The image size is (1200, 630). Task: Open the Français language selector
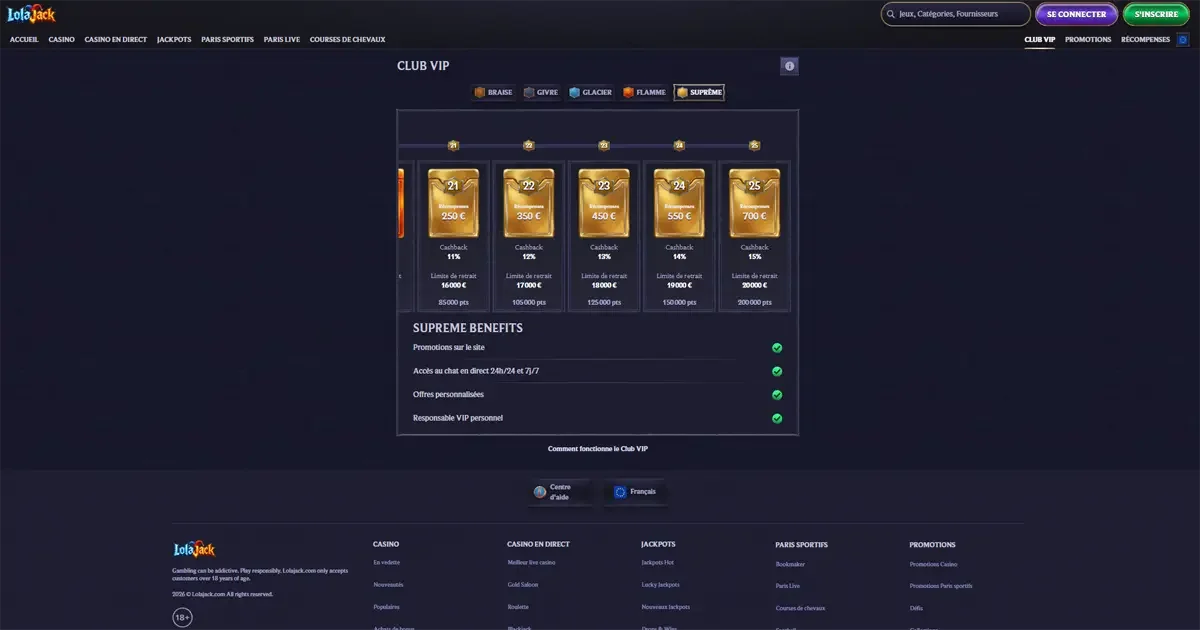pos(636,492)
